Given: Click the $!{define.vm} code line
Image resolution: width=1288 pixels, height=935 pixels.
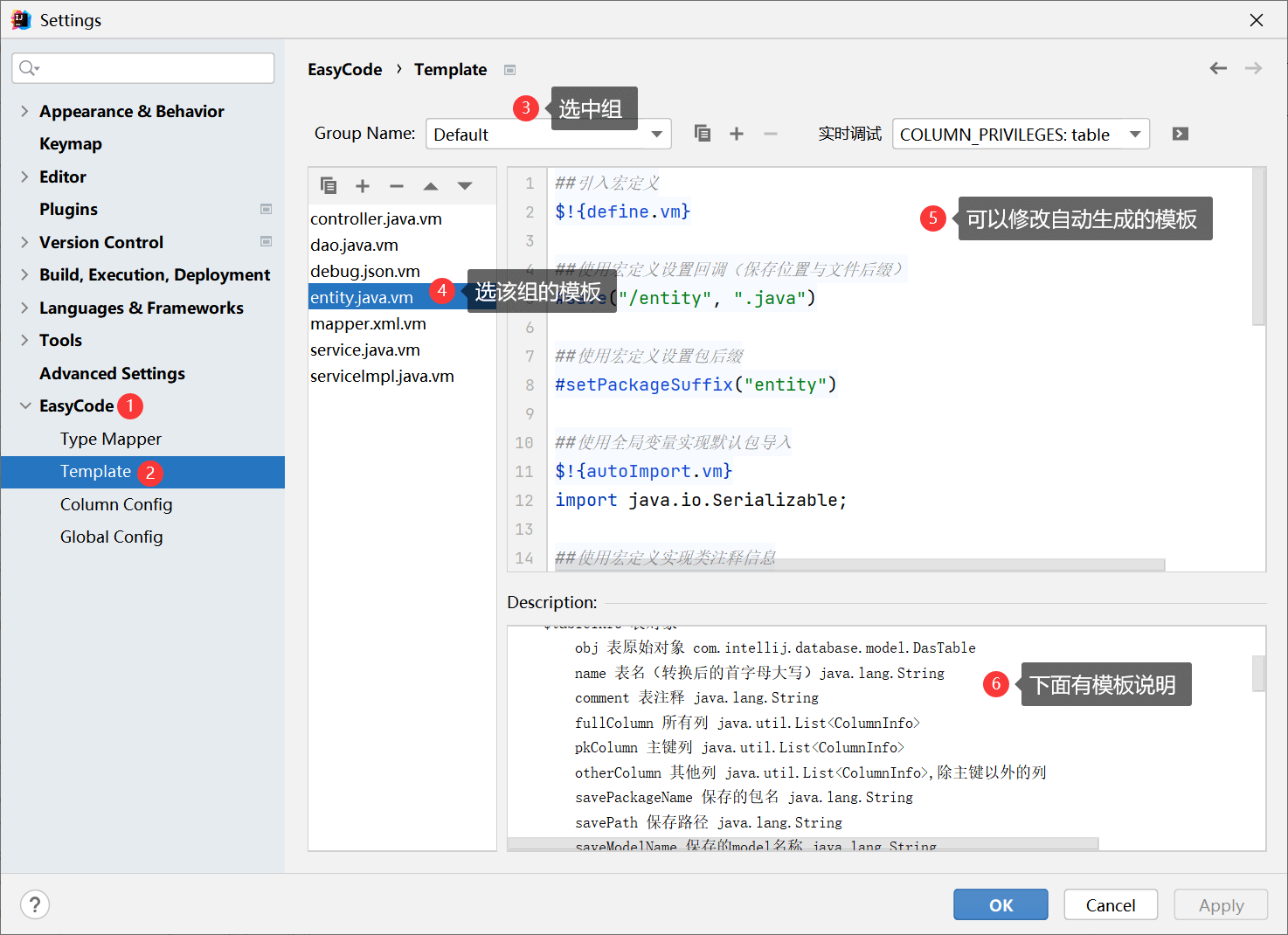Looking at the screenshot, I should [622, 211].
